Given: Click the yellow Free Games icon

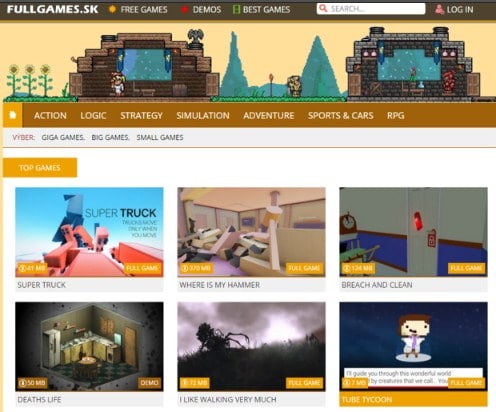Looking at the screenshot, I should pyautogui.click(x=113, y=9).
